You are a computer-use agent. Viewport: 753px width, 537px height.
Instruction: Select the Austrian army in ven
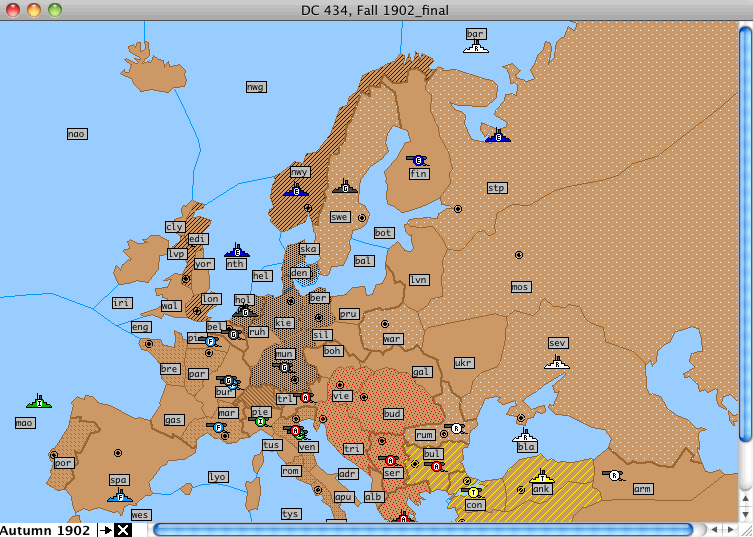pos(295,430)
